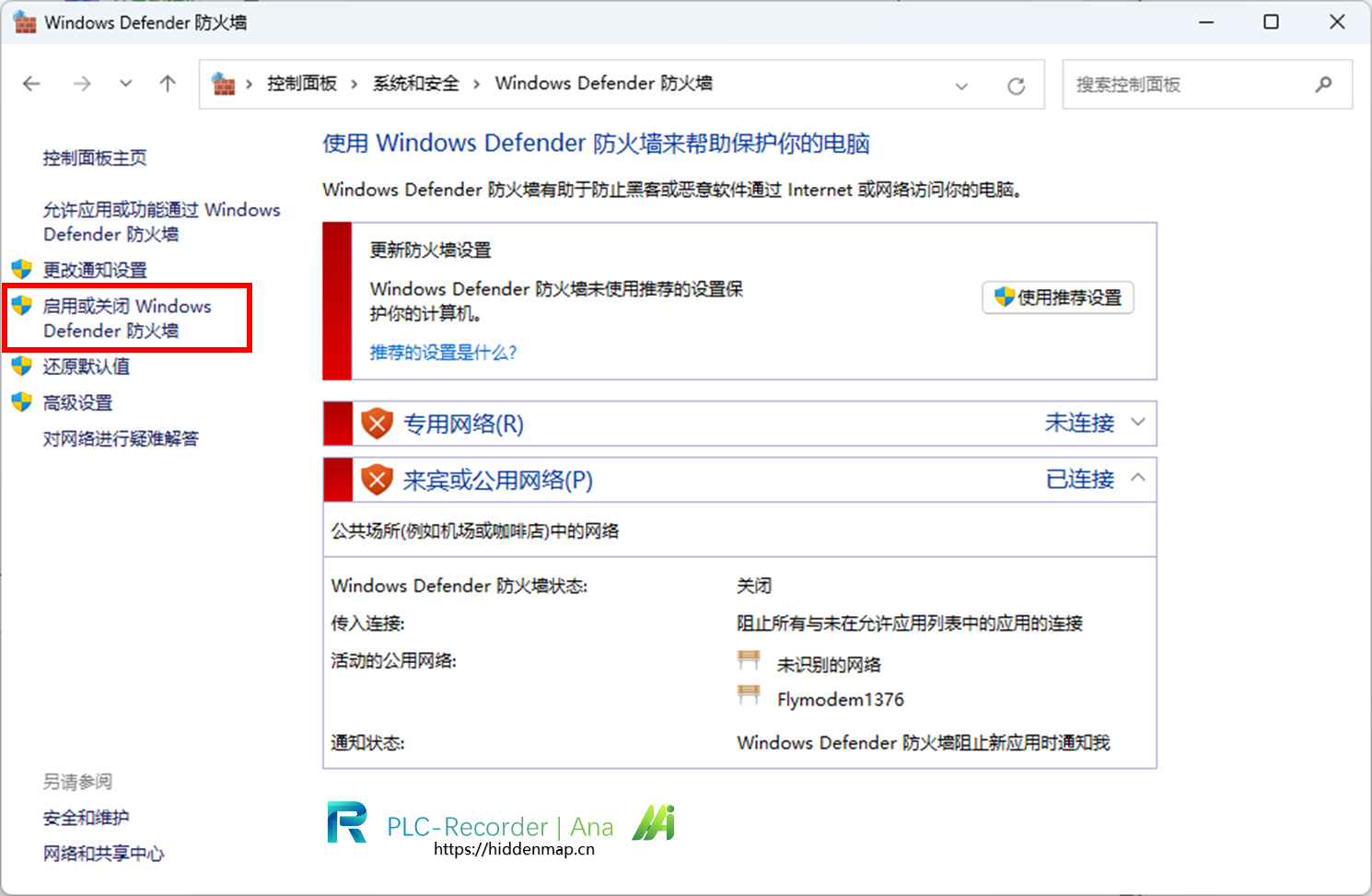Open 控制面板 breadcrumb
The image size is (1372, 896).
tap(302, 84)
